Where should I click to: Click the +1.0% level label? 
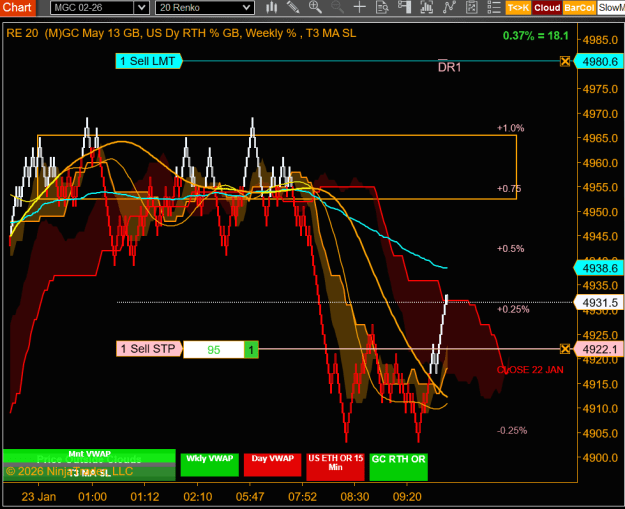coord(511,128)
